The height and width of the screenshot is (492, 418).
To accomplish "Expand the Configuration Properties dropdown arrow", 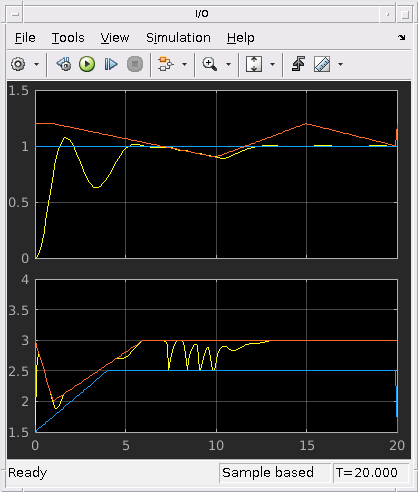I will pos(36,64).
